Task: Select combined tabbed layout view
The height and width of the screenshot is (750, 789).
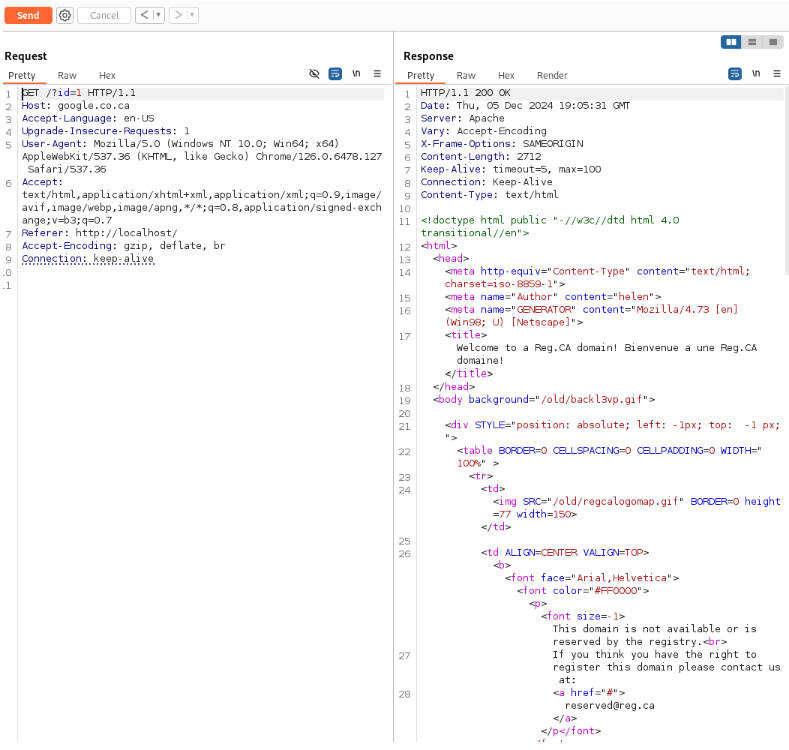Action: (773, 42)
